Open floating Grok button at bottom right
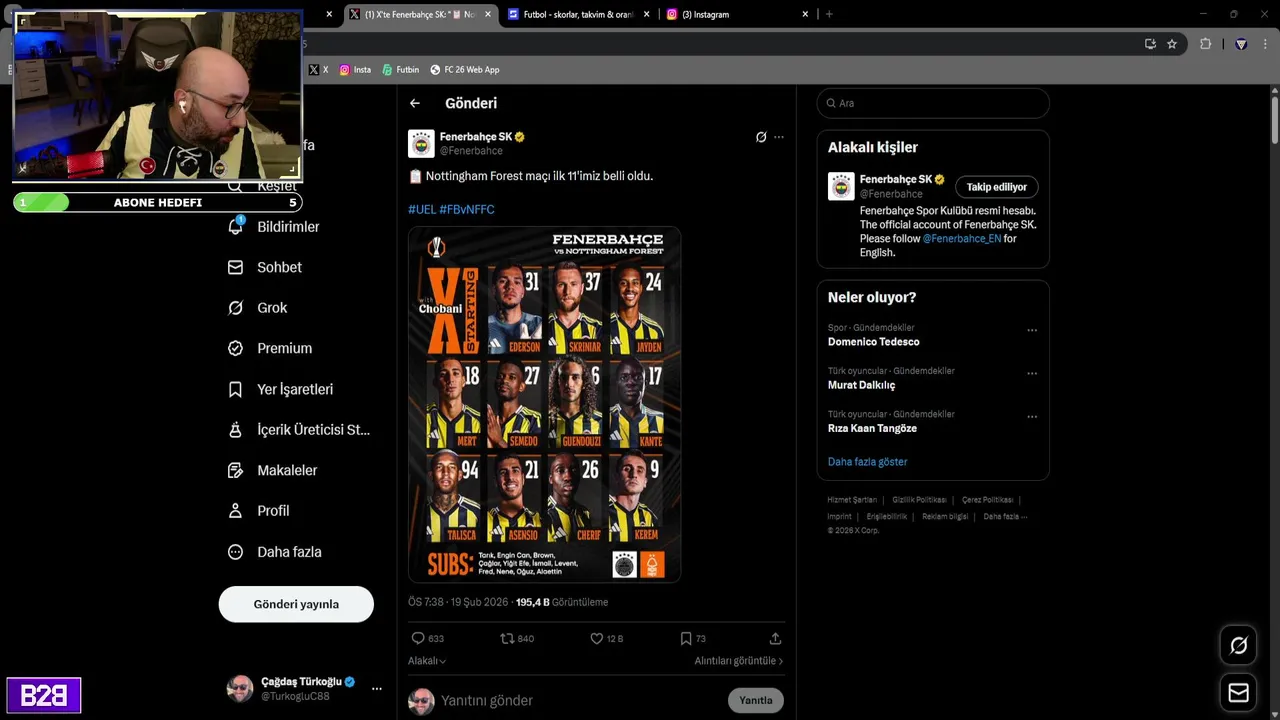The image size is (1280, 720). pos(1238,646)
